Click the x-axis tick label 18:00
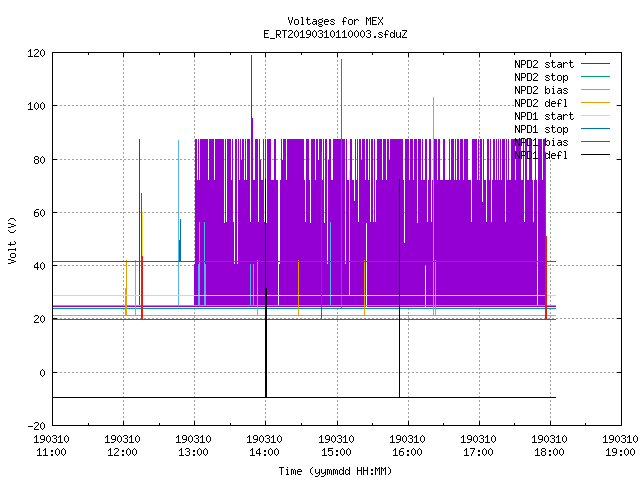 point(549,452)
